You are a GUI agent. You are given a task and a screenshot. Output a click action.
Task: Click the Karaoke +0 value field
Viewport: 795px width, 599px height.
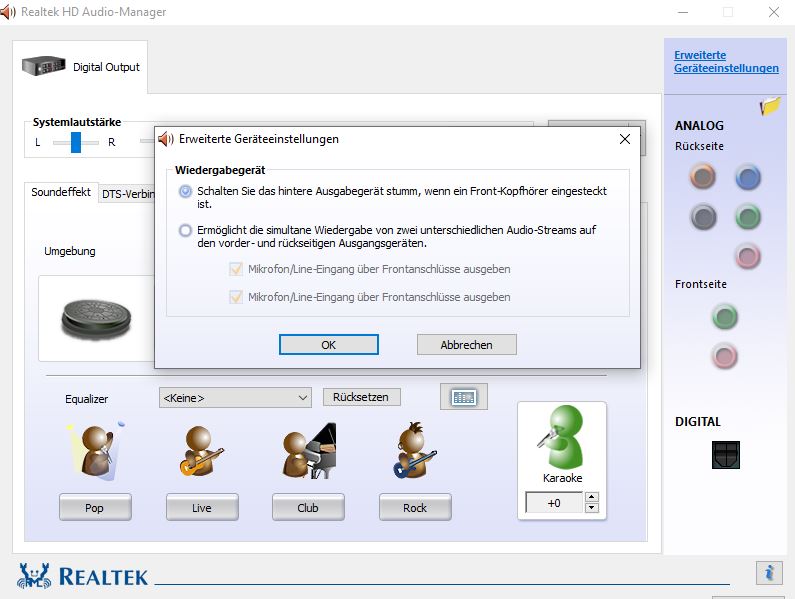click(x=554, y=503)
